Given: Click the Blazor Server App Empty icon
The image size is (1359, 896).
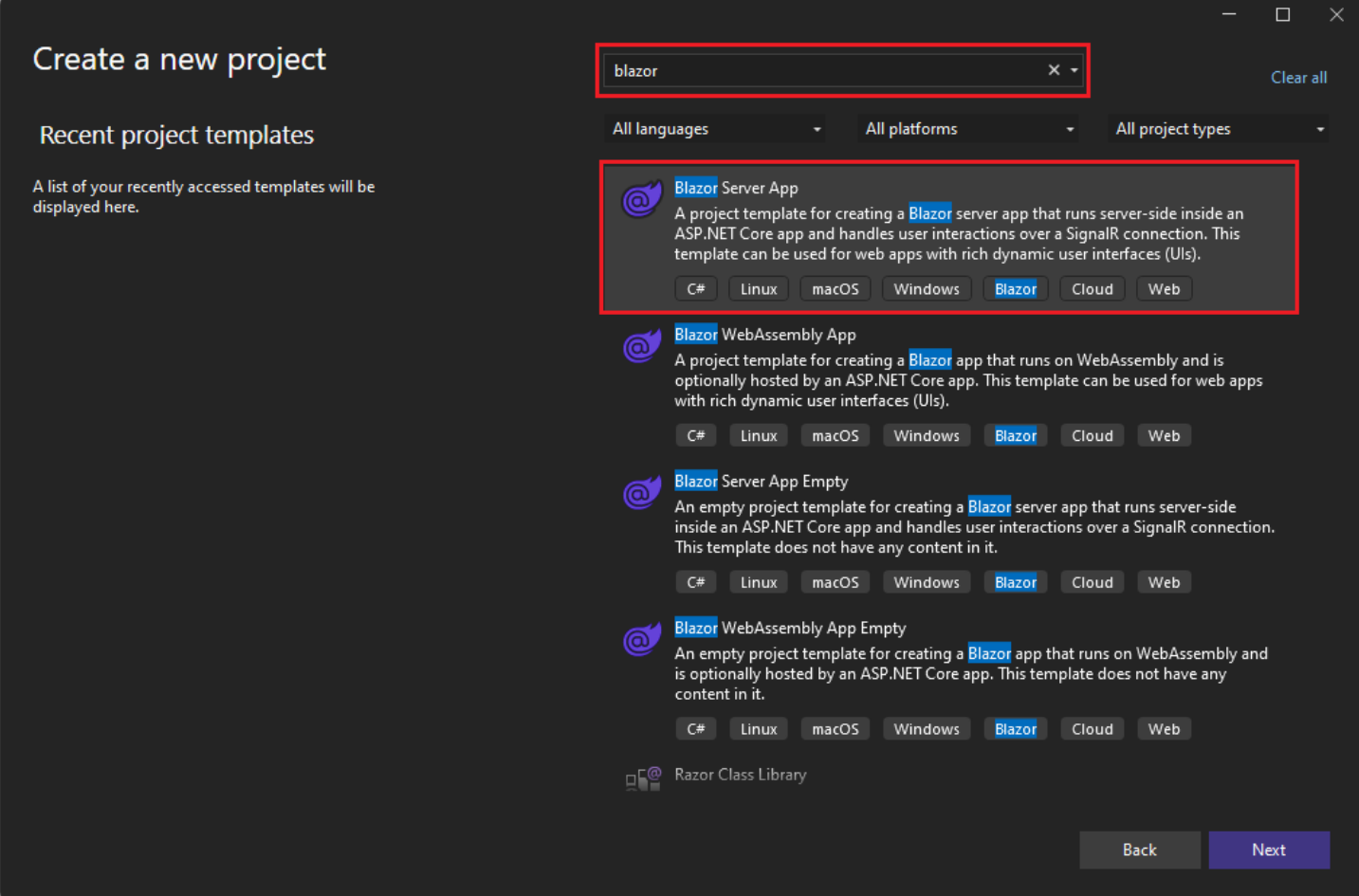Looking at the screenshot, I should pyautogui.click(x=642, y=492).
